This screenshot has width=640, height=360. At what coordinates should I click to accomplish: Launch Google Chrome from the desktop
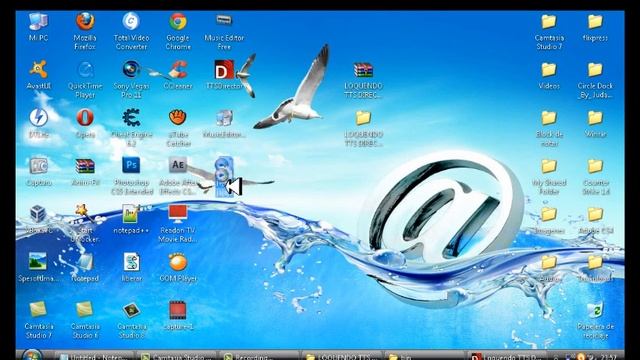[178, 22]
